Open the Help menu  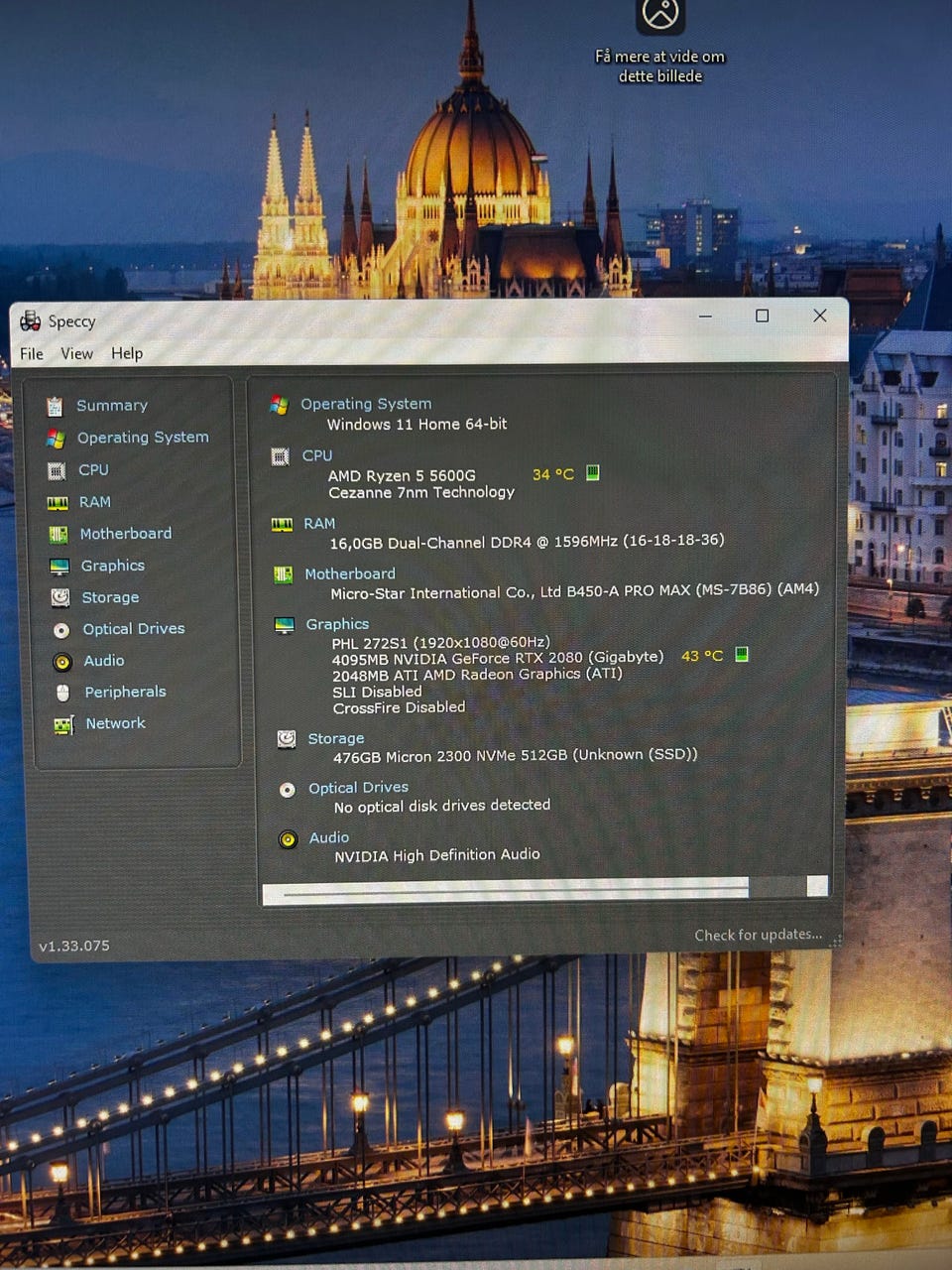127,354
